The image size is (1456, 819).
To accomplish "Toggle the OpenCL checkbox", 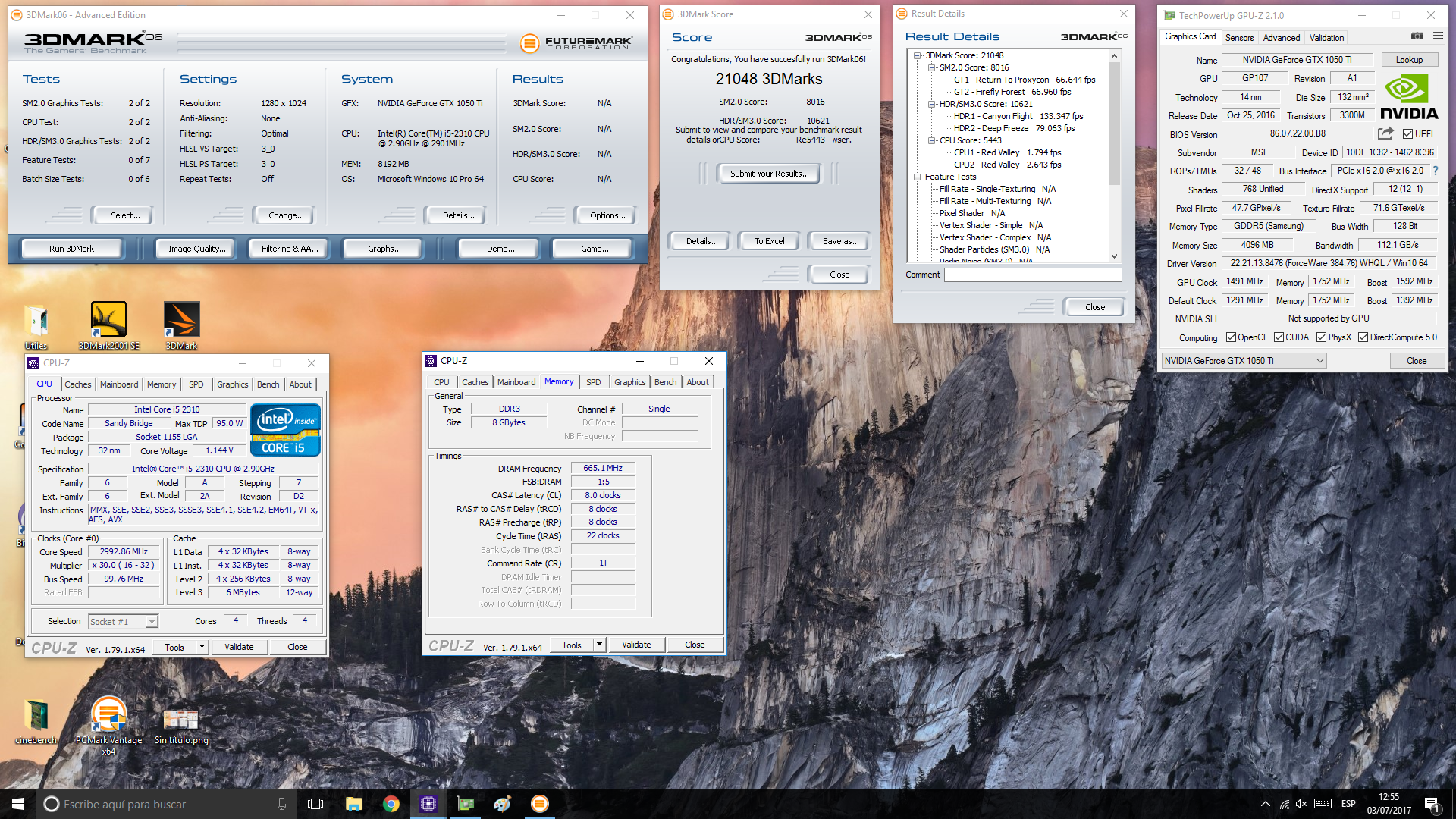I will pyautogui.click(x=1231, y=337).
